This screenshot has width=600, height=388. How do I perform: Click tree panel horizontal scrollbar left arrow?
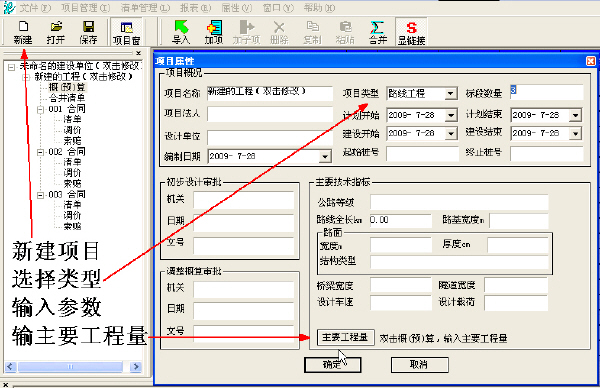point(11,367)
